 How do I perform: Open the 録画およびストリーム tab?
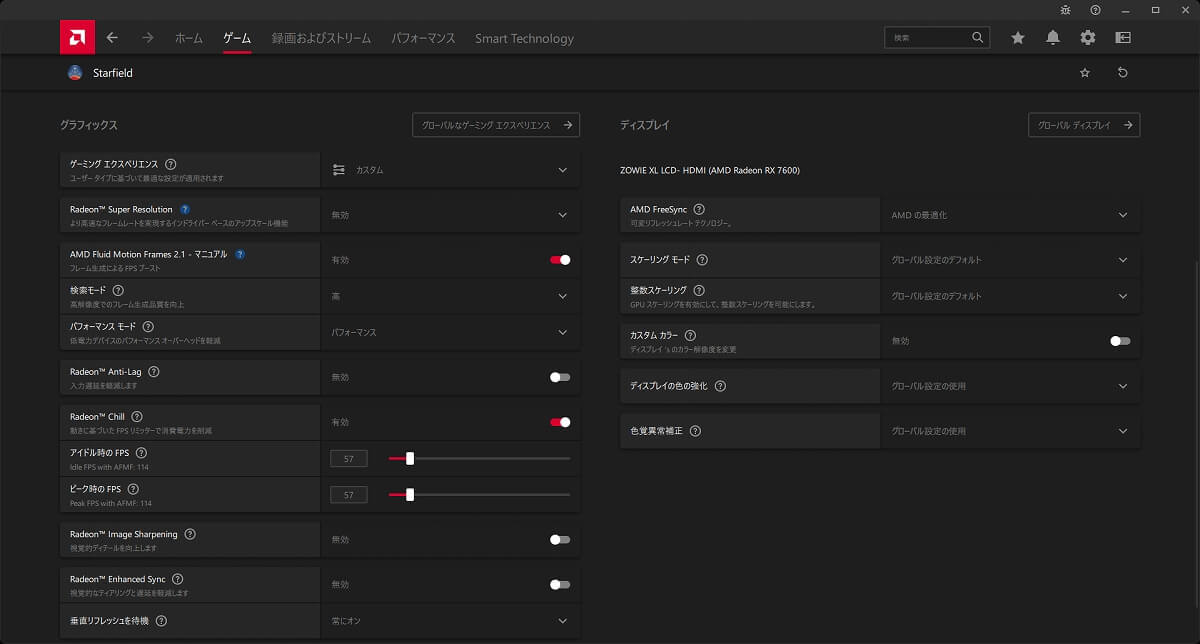[x=321, y=38]
